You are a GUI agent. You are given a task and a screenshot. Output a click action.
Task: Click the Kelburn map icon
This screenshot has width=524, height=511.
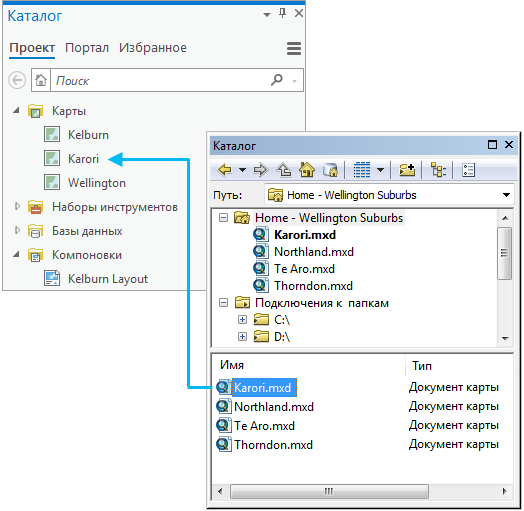52,134
